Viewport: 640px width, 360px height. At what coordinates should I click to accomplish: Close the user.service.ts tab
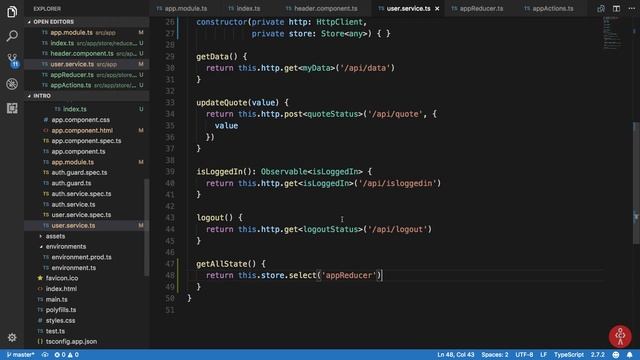437,9
